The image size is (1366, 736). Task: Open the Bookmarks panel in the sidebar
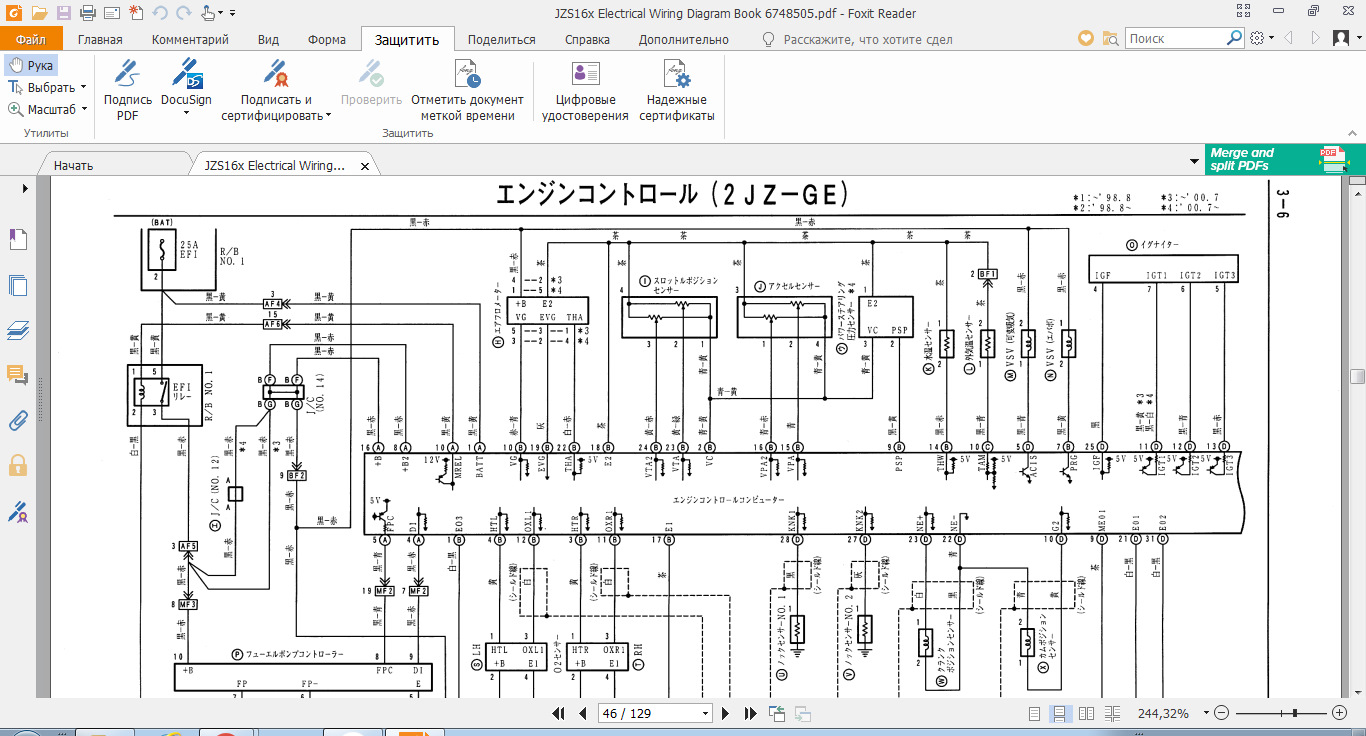18,240
